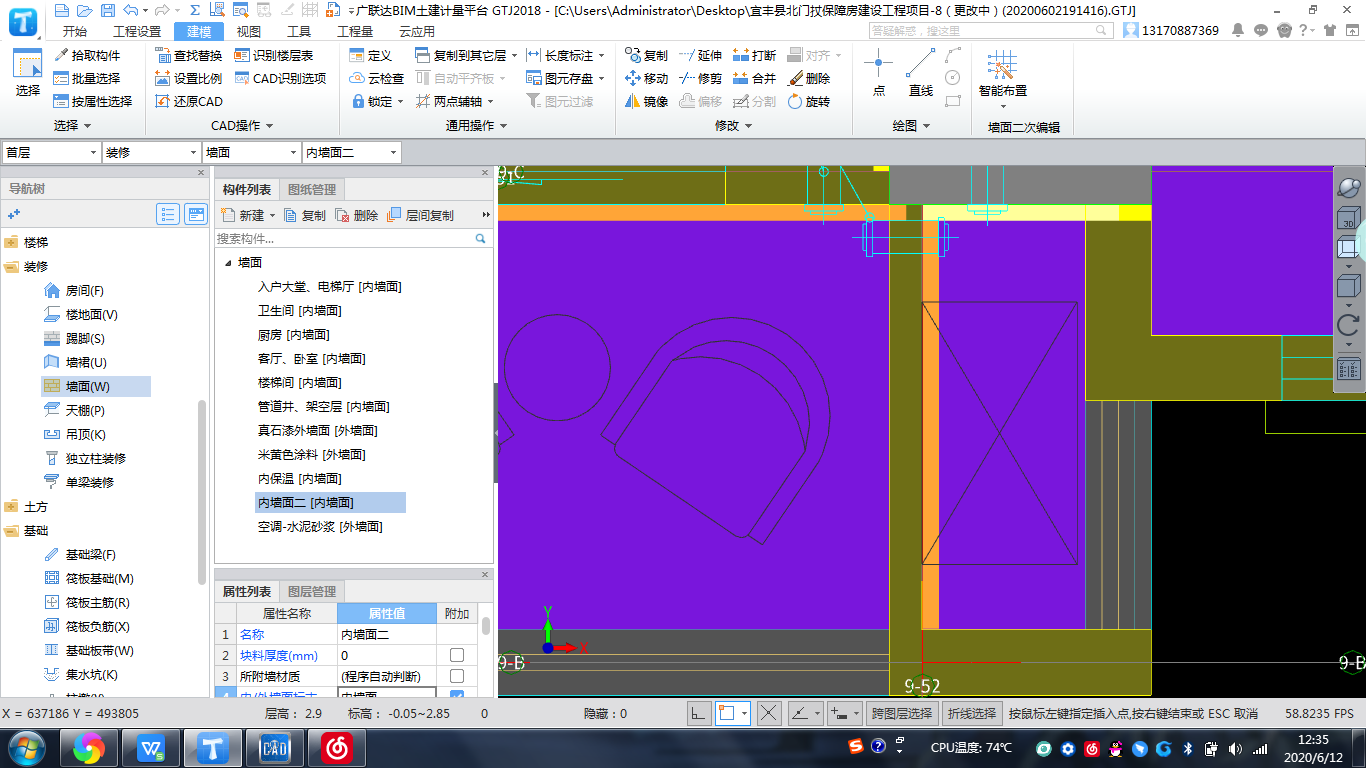The image size is (1366, 768).
Task: Open CAD识别选项 settings
Action: click(280, 78)
